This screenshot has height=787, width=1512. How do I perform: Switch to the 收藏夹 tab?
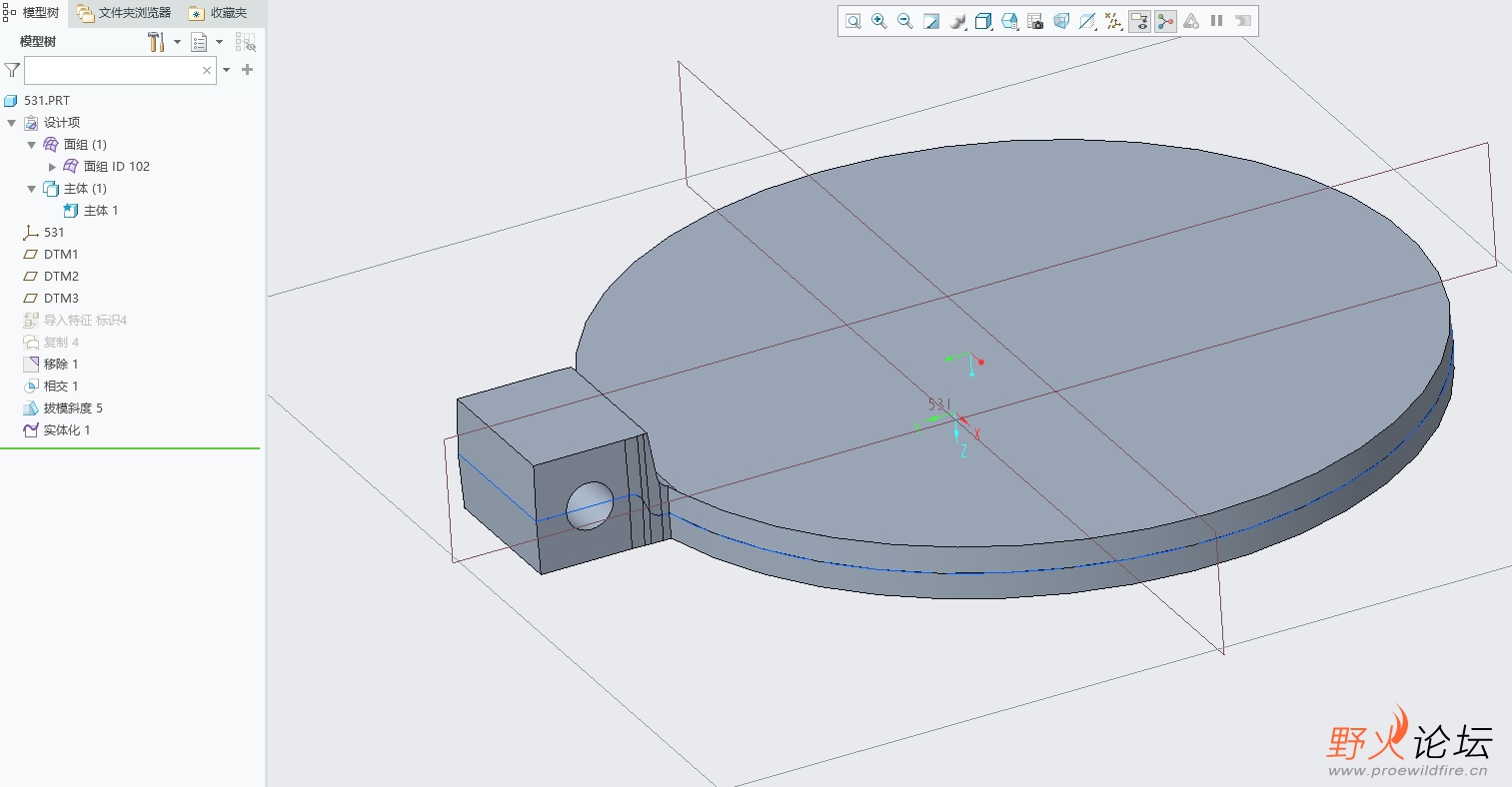218,13
